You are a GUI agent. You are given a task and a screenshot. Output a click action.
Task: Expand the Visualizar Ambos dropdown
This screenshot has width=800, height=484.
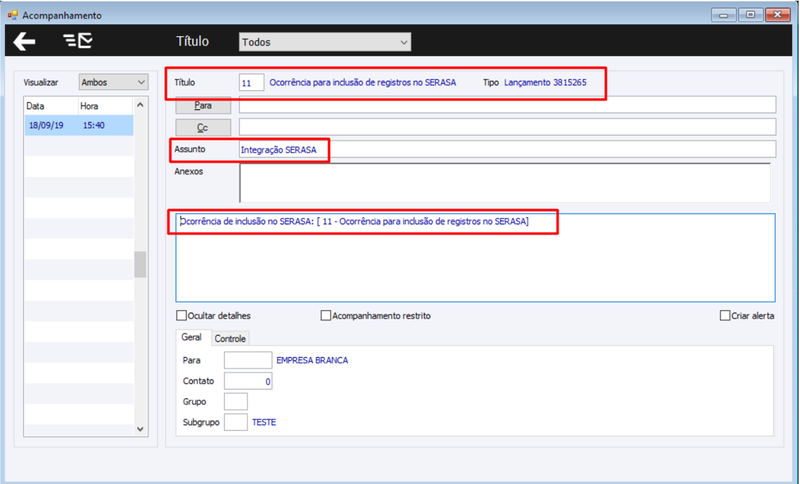pos(113,82)
